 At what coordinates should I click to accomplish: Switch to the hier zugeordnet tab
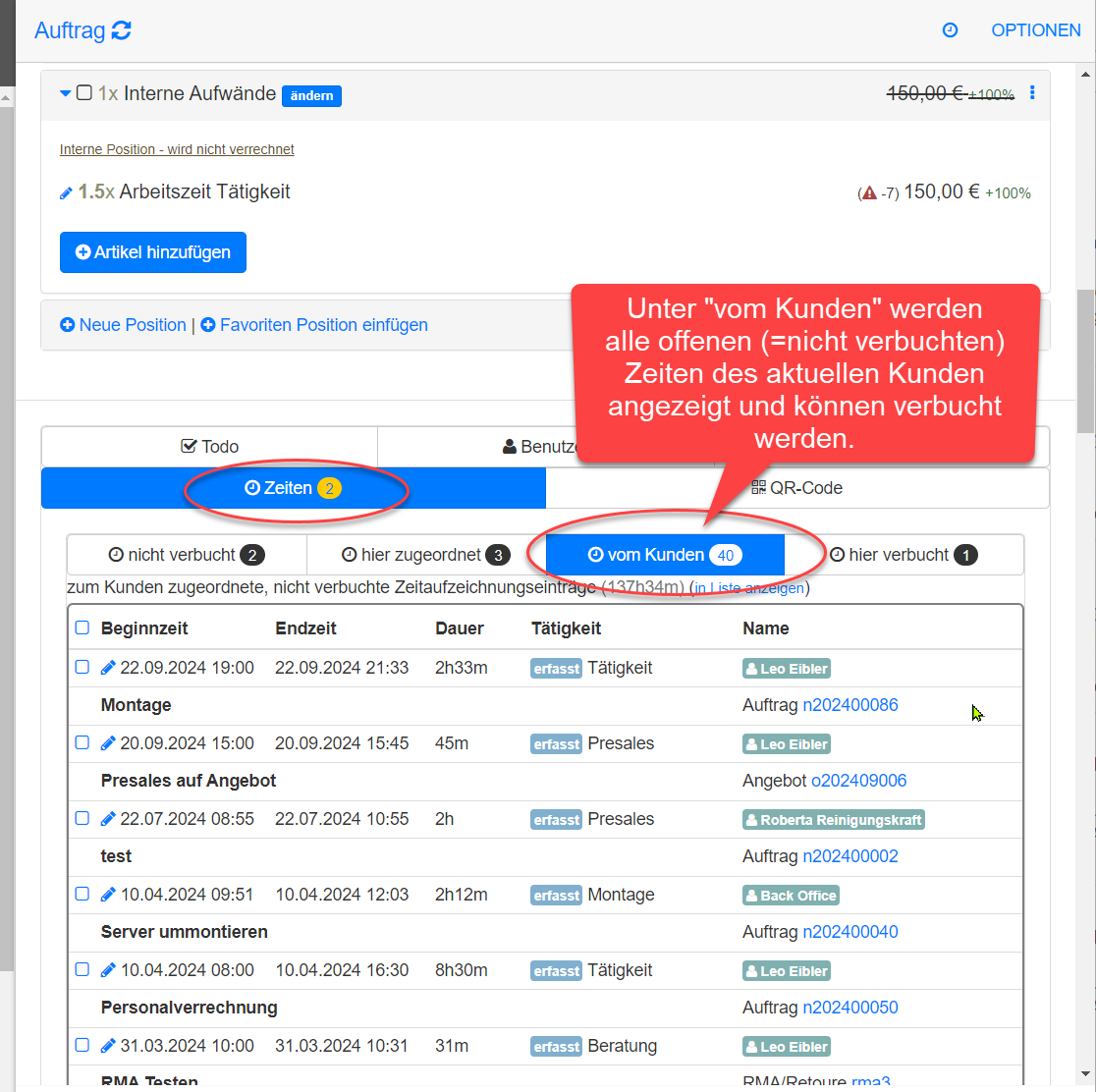pyautogui.click(x=425, y=555)
